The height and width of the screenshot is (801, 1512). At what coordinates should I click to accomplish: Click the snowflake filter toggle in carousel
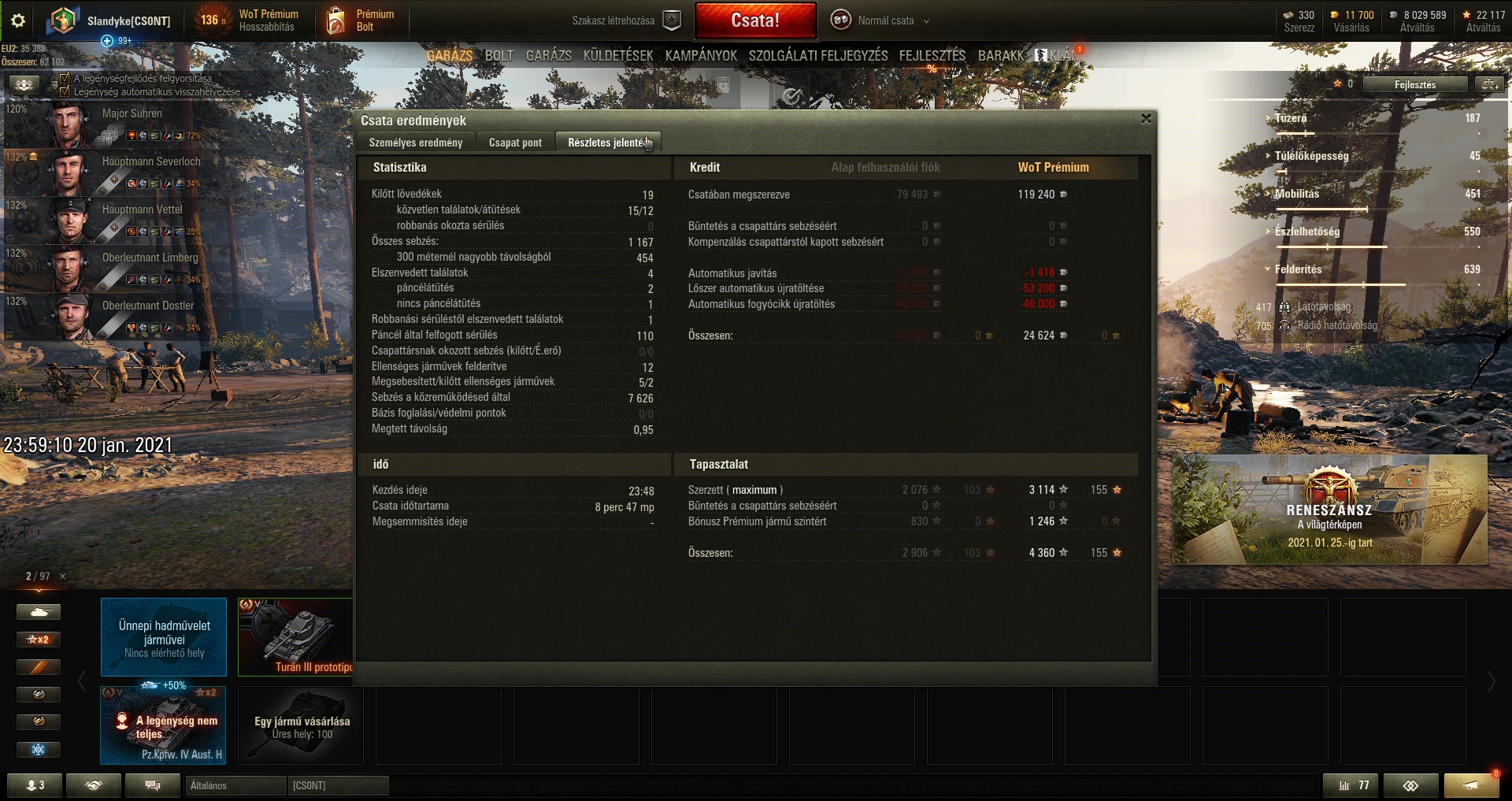(38, 749)
